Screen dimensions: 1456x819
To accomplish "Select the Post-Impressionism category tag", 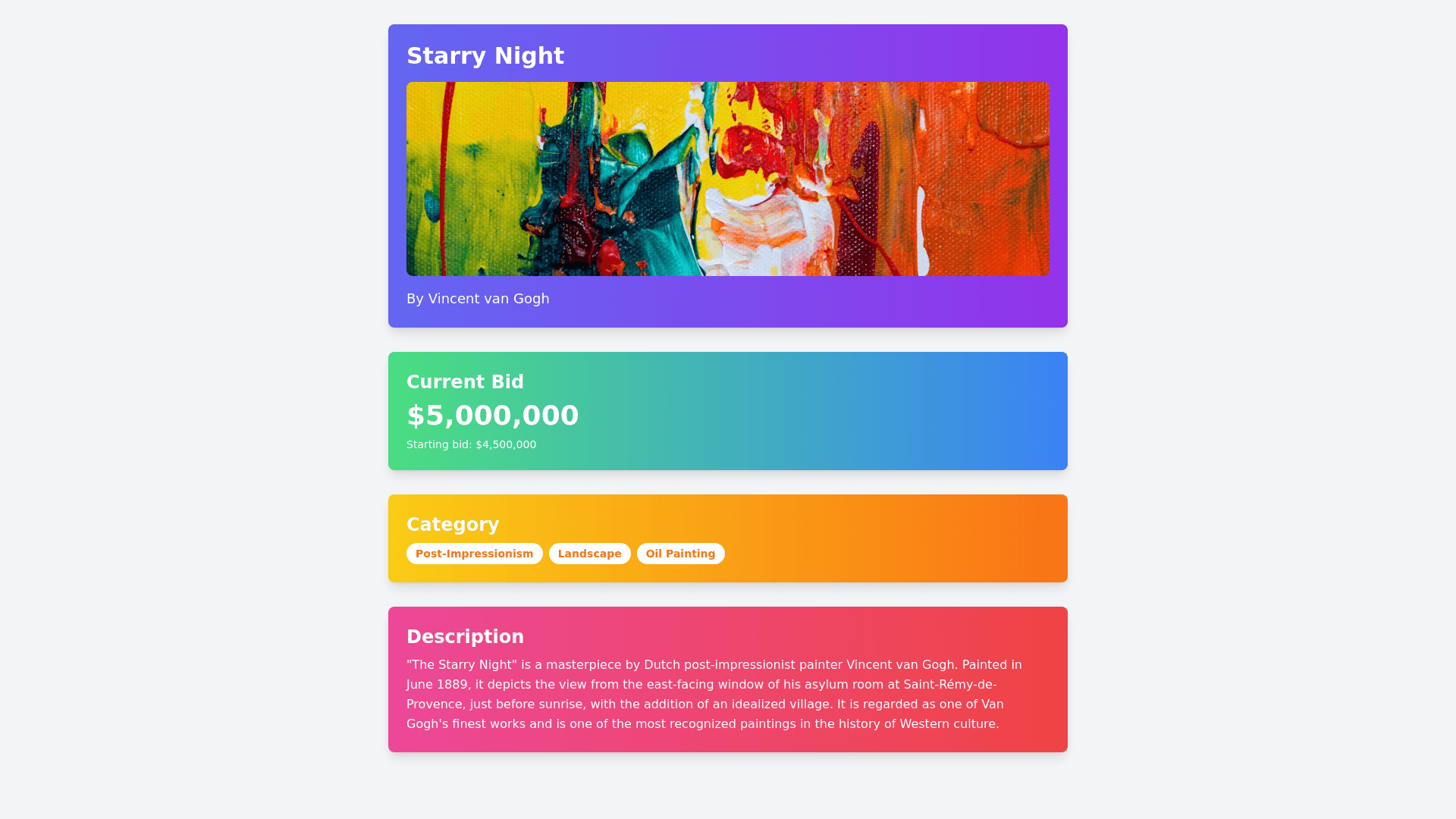I will 474,554.
